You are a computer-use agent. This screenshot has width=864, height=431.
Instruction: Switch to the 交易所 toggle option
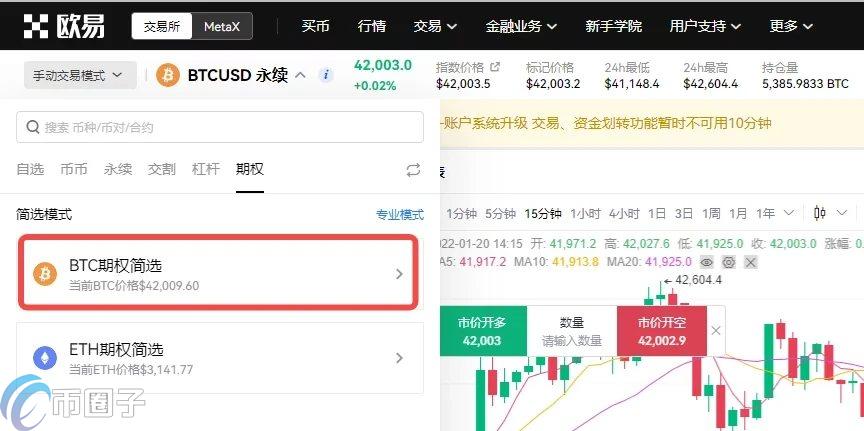click(x=162, y=26)
